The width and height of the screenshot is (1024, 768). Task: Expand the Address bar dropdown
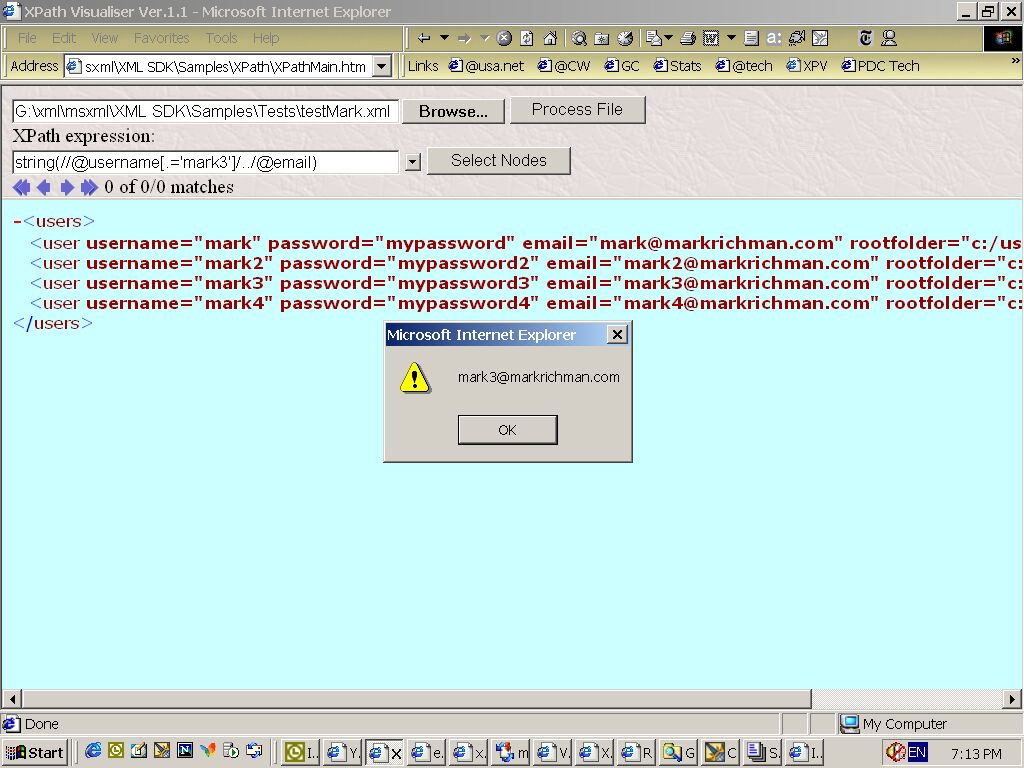click(x=382, y=66)
